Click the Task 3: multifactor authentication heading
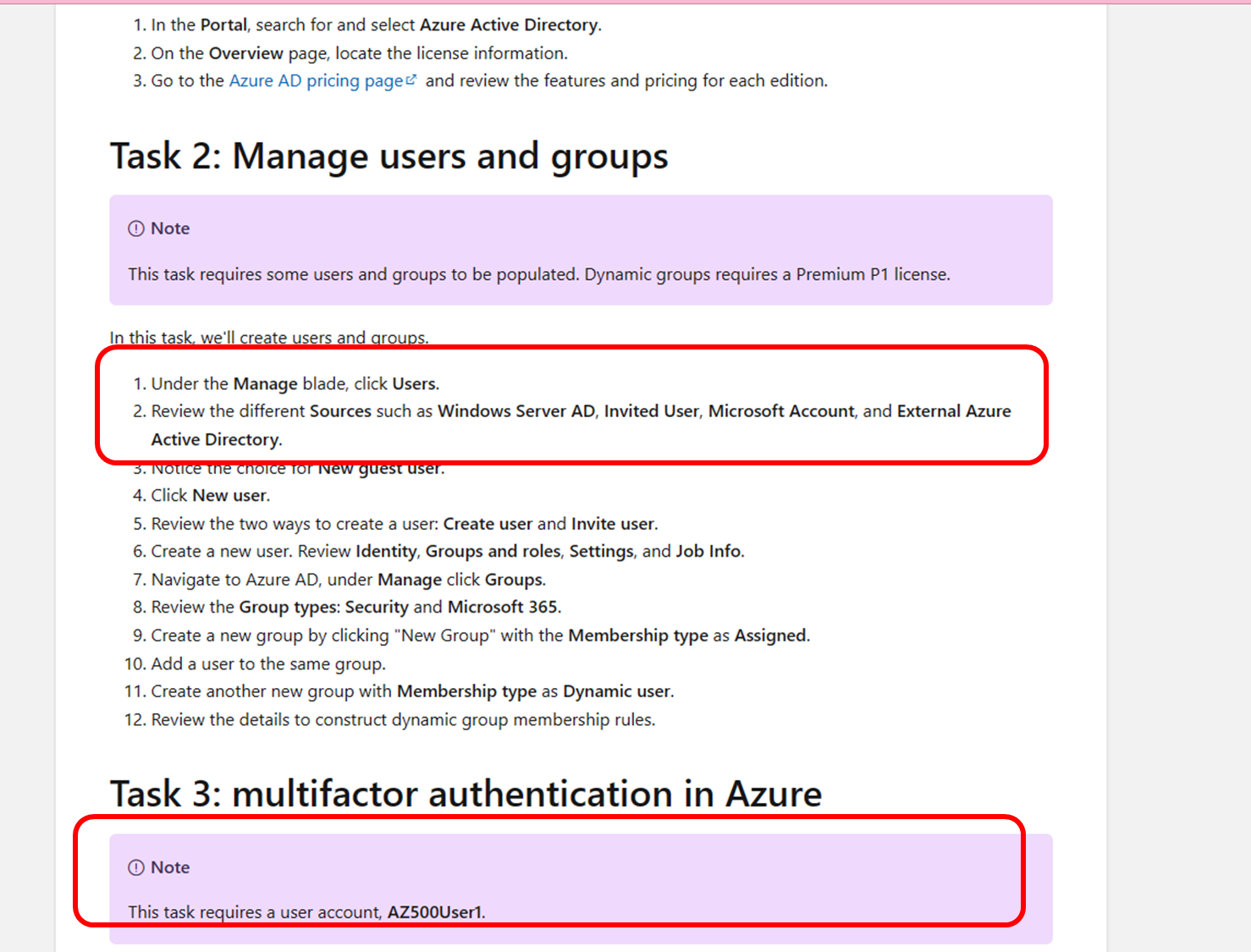Image resolution: width=1251 pixels, height=952 pixels. click(466, 794)
